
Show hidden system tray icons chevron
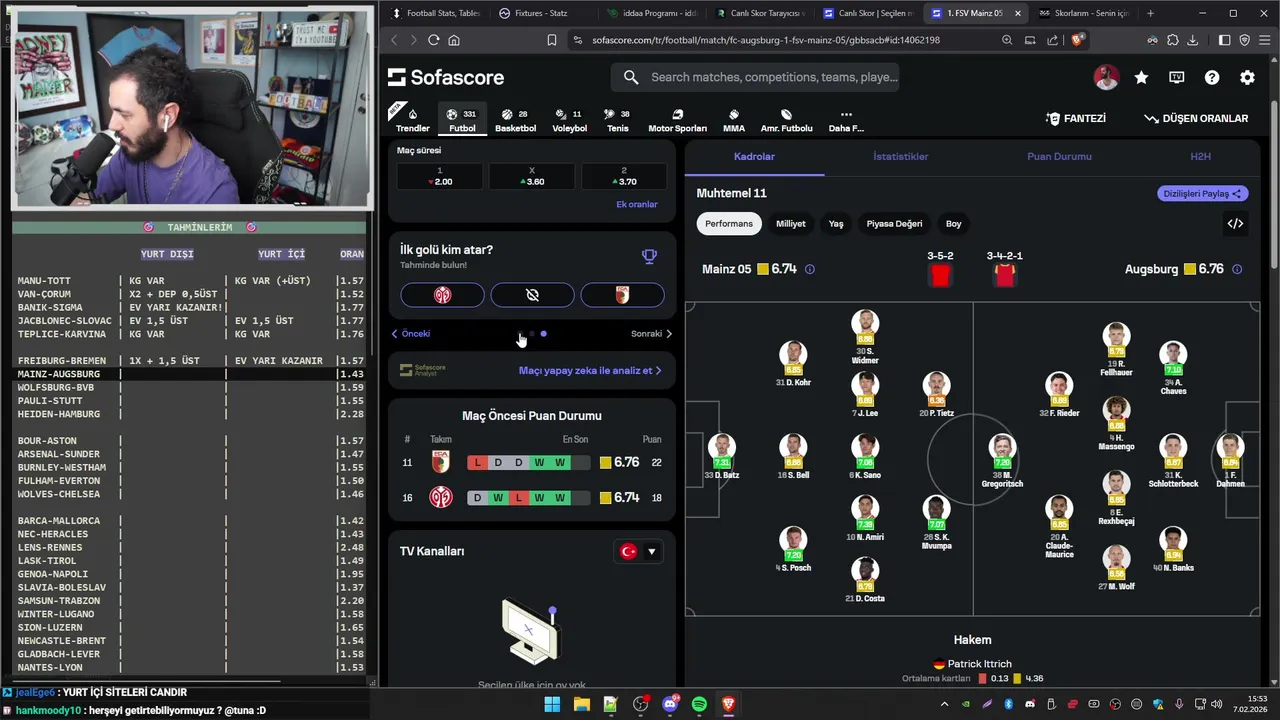pos(944,704)
